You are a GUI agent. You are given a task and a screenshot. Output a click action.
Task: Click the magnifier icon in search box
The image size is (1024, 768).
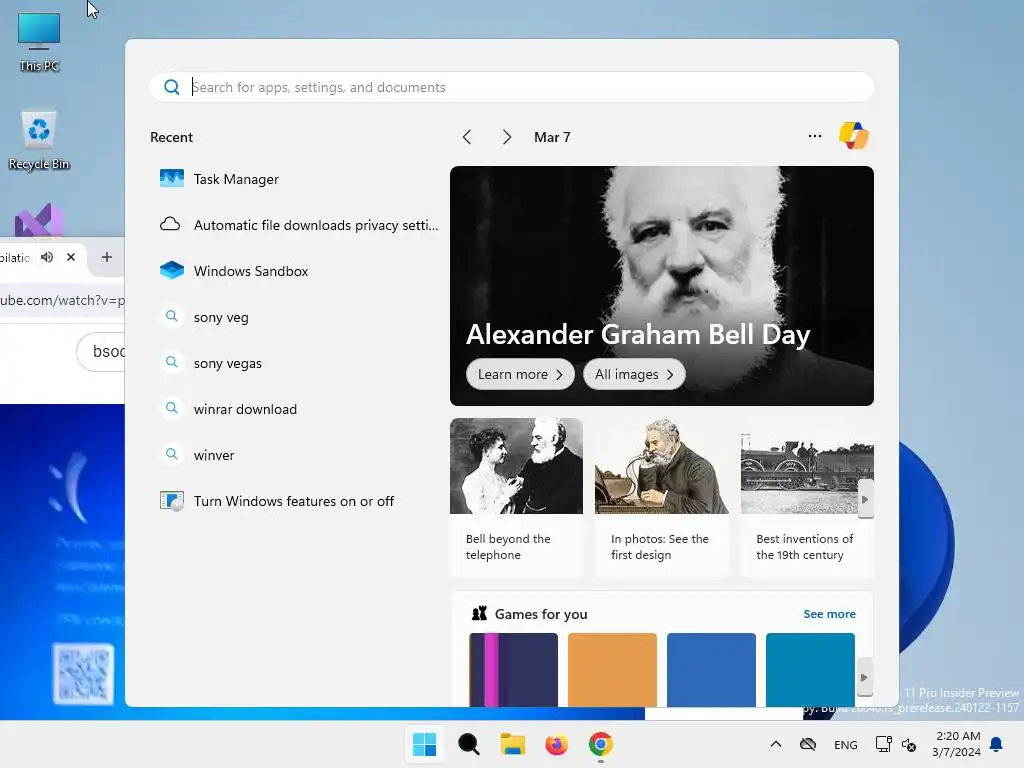click(x=171, y=87)
